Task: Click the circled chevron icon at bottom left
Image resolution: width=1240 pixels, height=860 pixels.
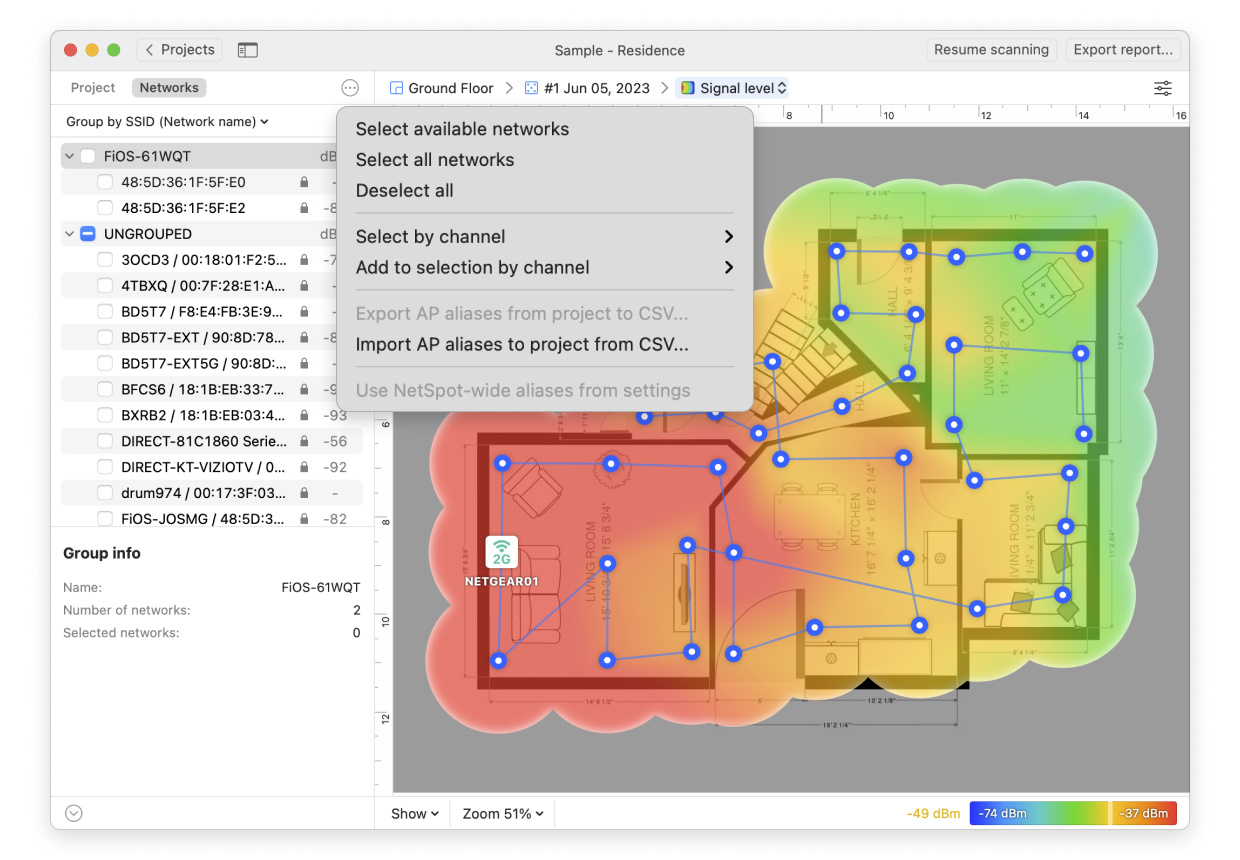Action: (72, 813)
